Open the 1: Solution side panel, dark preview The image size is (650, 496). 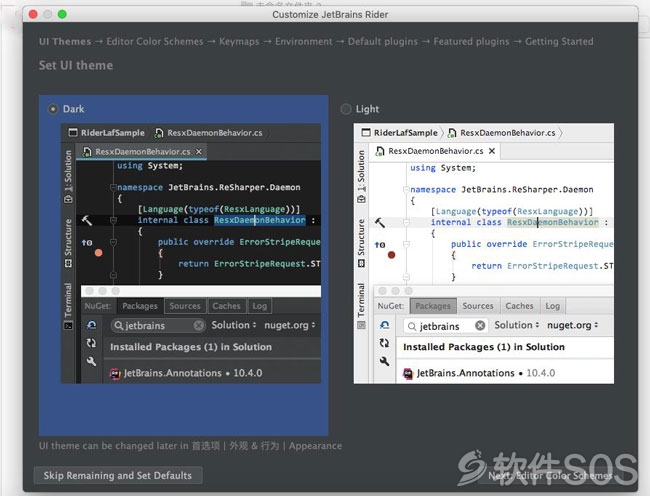(68, 177)
